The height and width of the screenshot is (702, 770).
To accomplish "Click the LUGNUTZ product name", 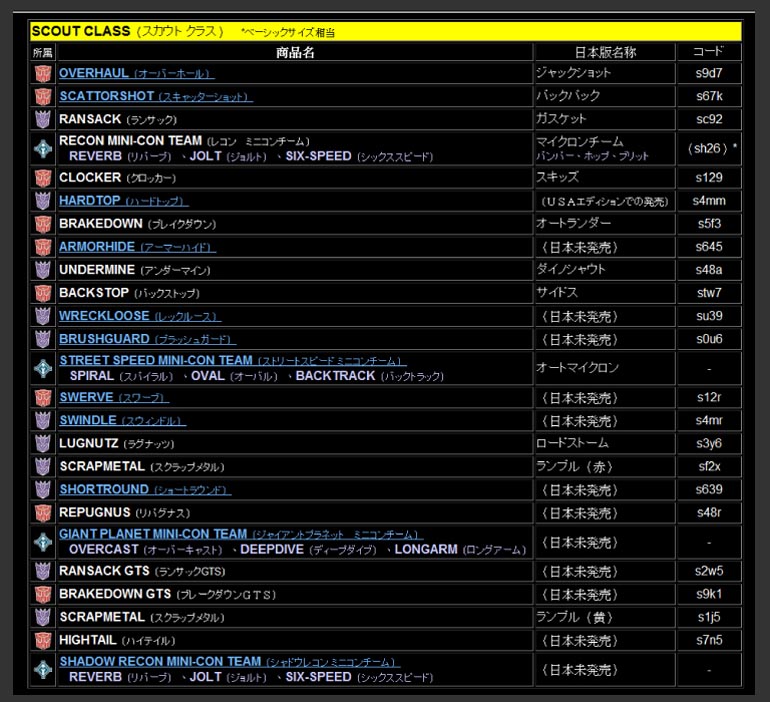I will [x=117, y=444].
